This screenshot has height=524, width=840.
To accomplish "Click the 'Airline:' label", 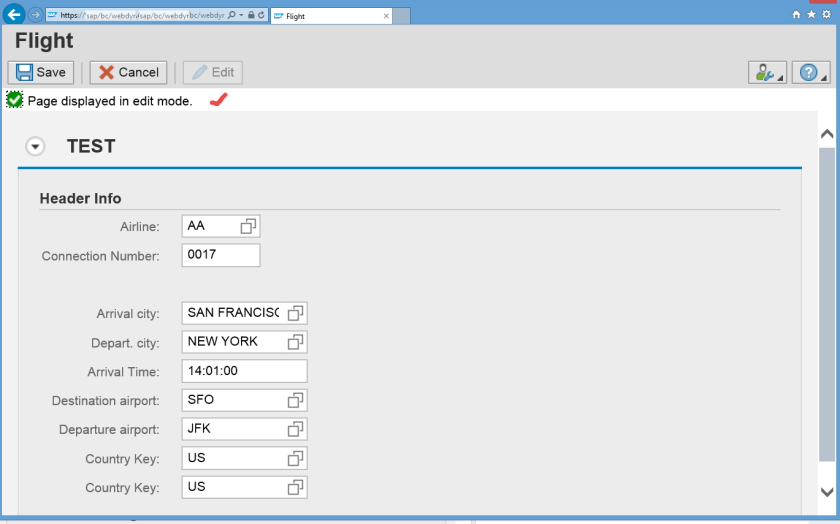I will pyautogui.click(x=140, y=227).
